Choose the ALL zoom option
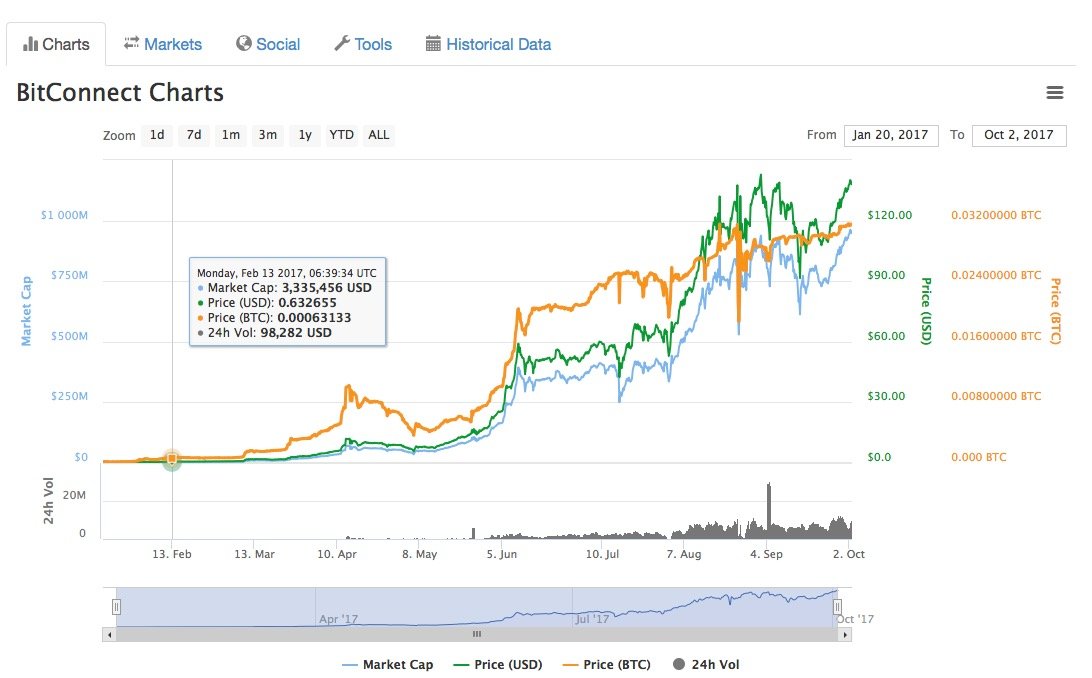Screen dimensions: 1092x678 click(x=378, y=135)
